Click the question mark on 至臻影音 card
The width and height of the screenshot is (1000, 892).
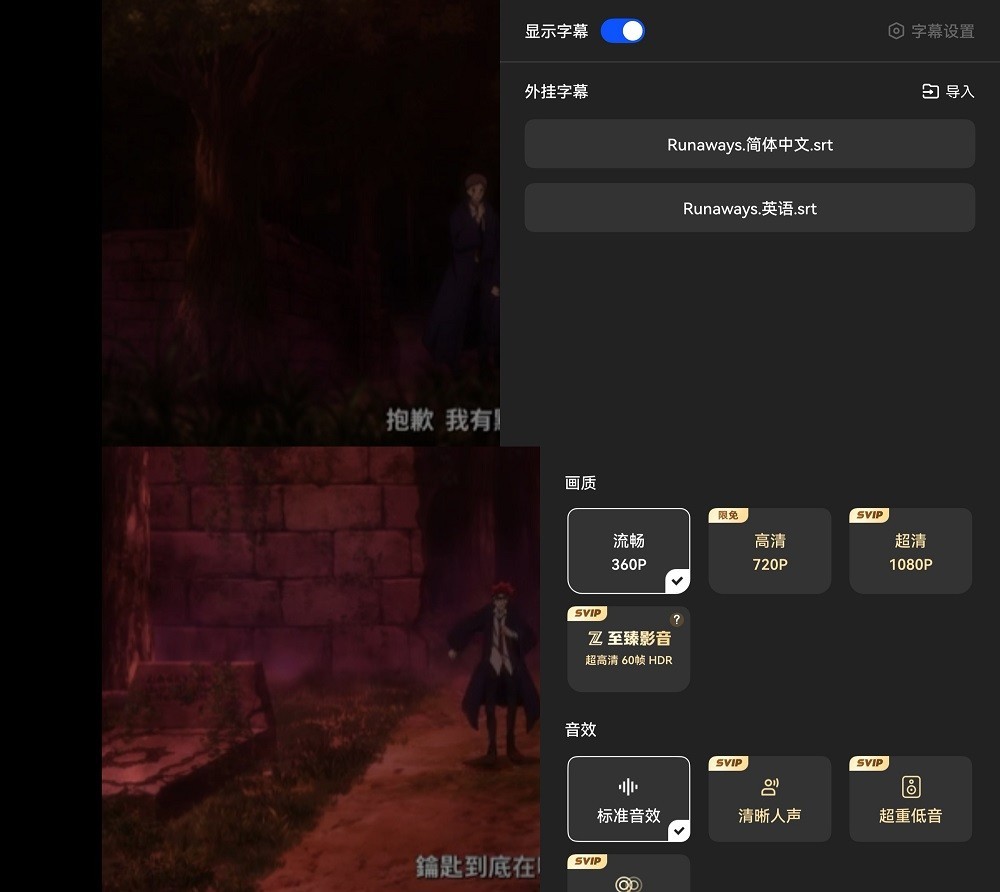[x=676, y=620]
